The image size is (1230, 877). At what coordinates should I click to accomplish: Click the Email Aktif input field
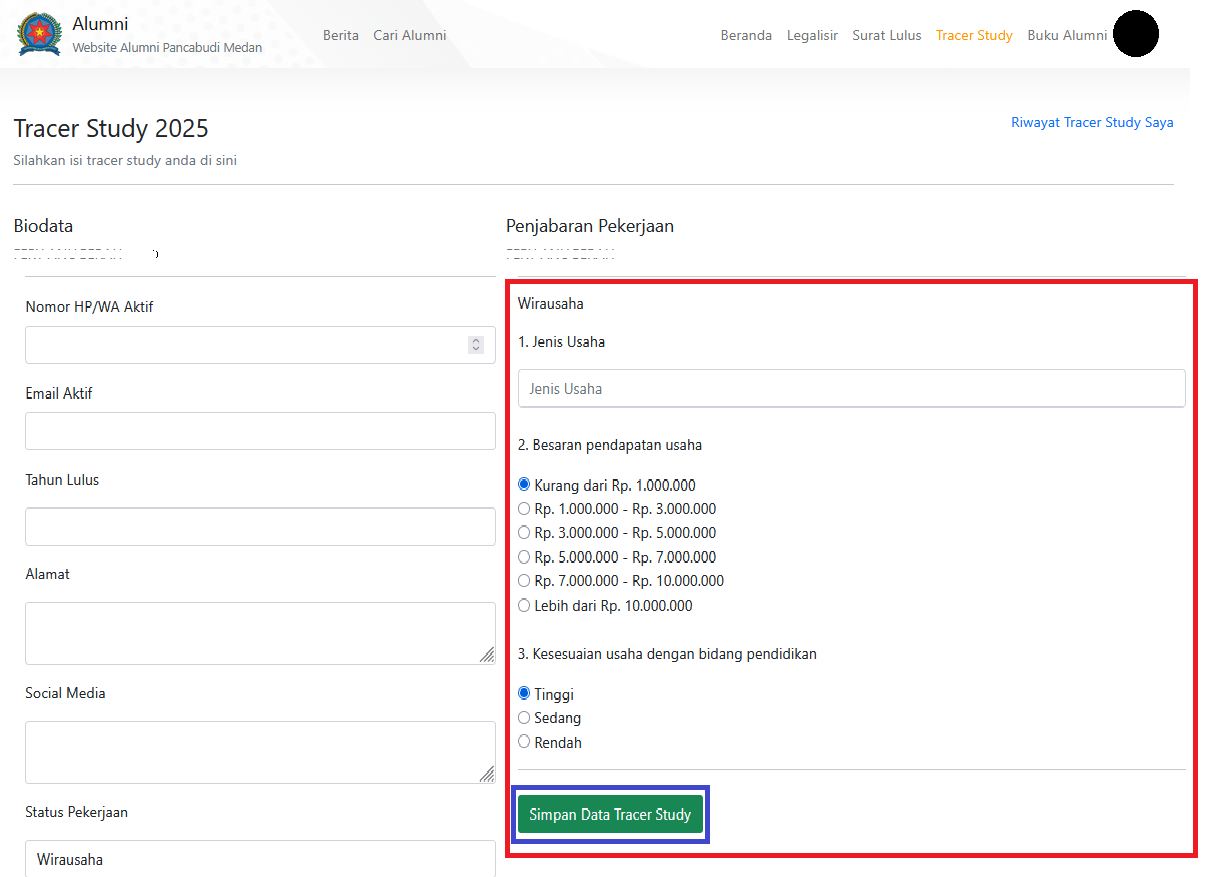point(260,431)
